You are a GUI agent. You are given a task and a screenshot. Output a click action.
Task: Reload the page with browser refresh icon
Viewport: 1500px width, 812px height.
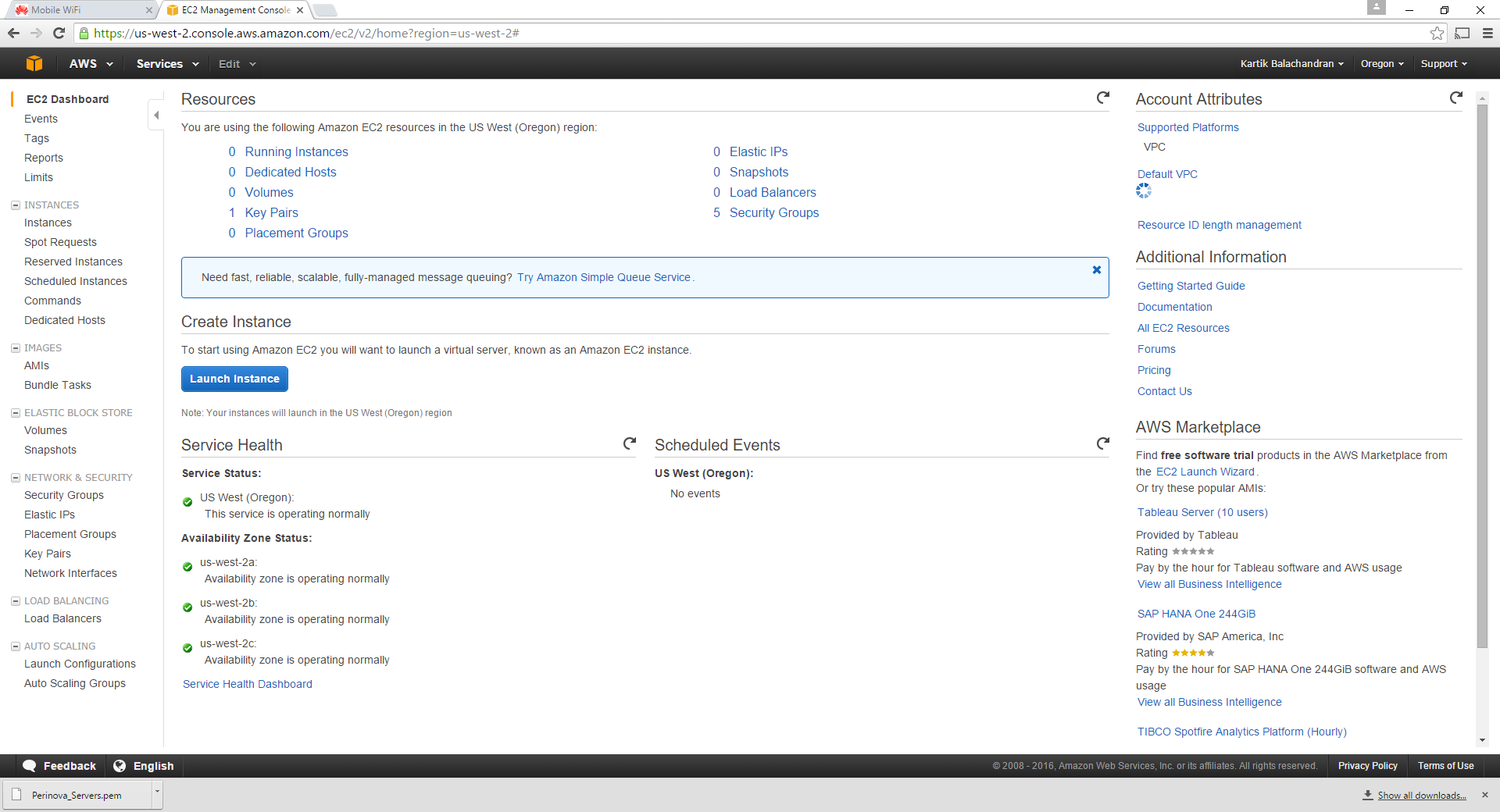pyautogui.click(x=59, y=33)
